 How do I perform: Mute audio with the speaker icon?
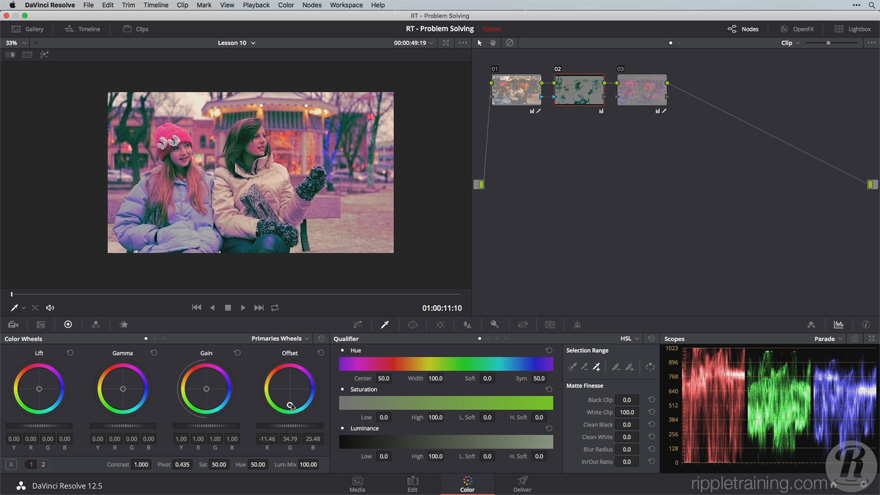50,308
